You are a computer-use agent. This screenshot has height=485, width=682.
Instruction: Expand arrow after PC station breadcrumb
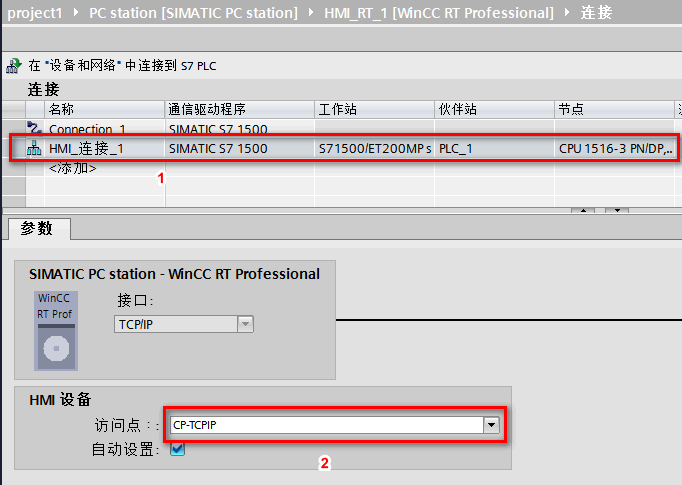pos(311,12)
